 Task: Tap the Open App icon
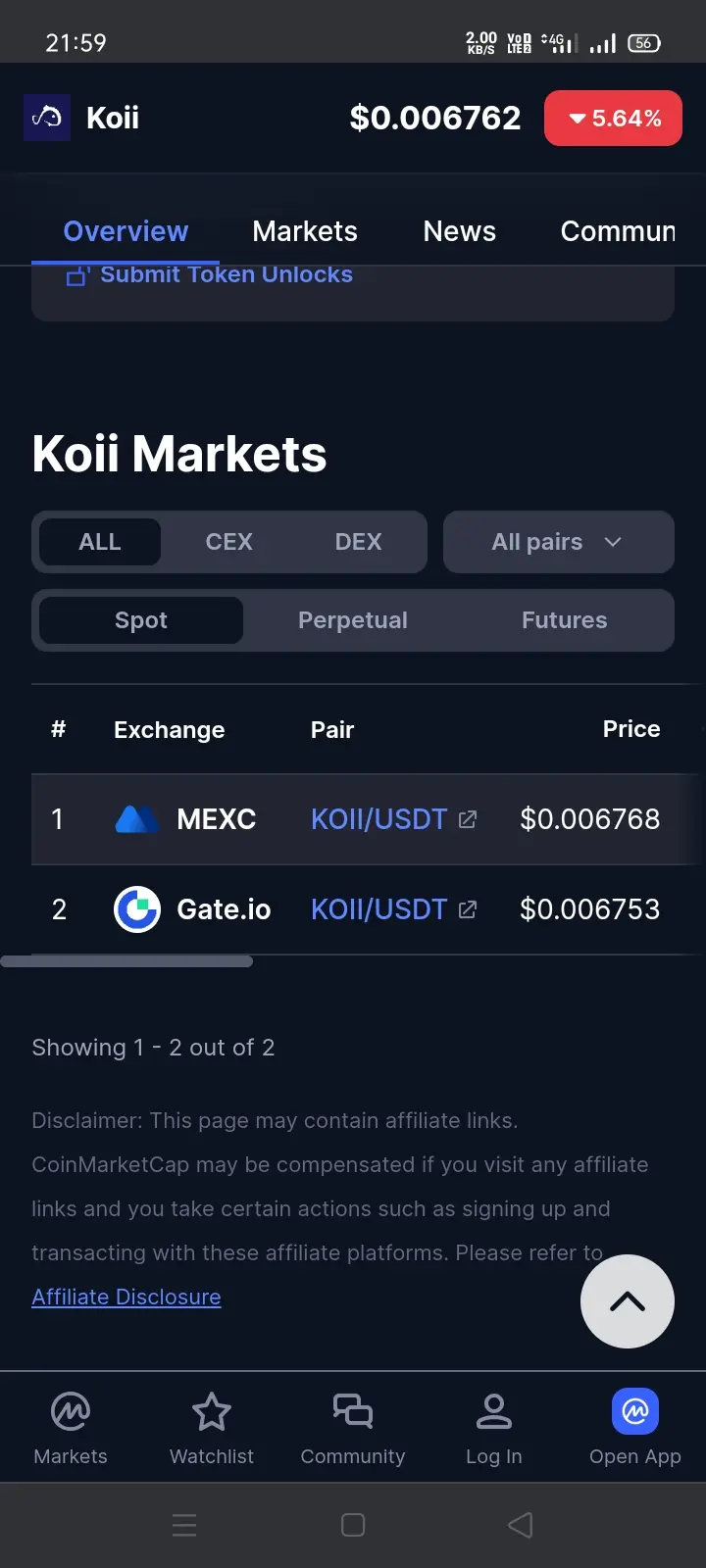635,1412
